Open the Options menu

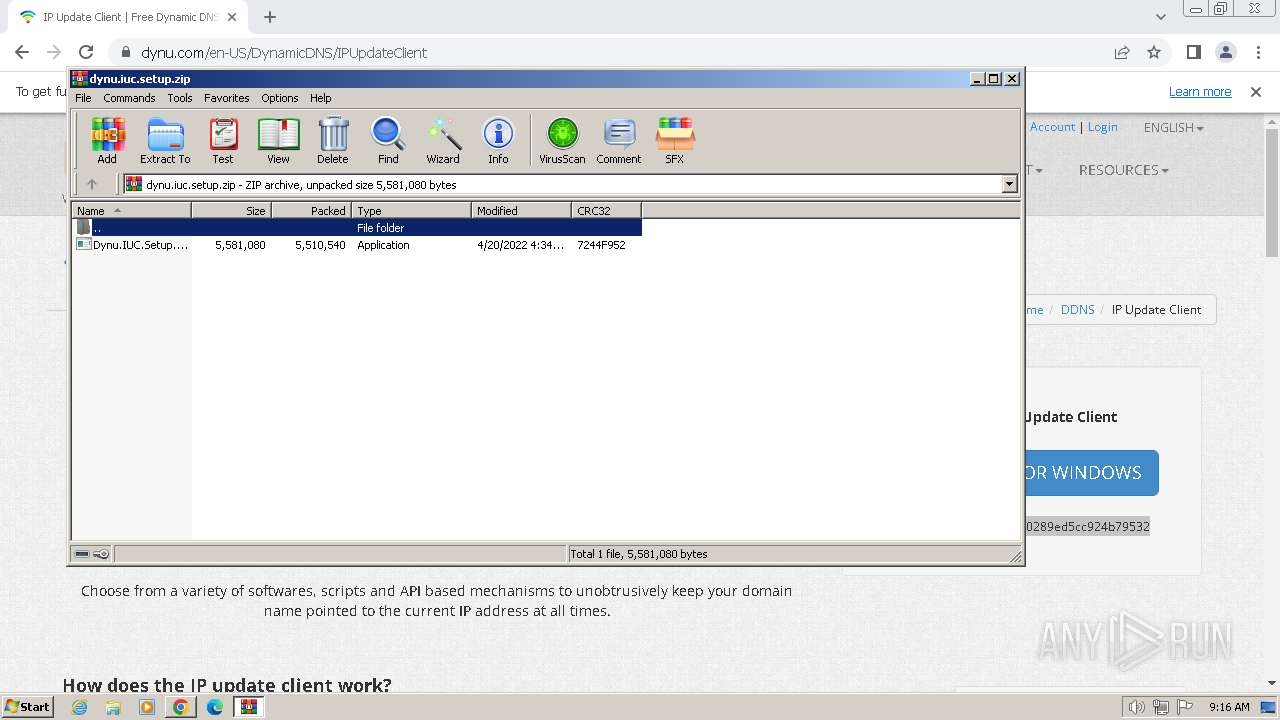pyautogui.click(x=280, y=98)
